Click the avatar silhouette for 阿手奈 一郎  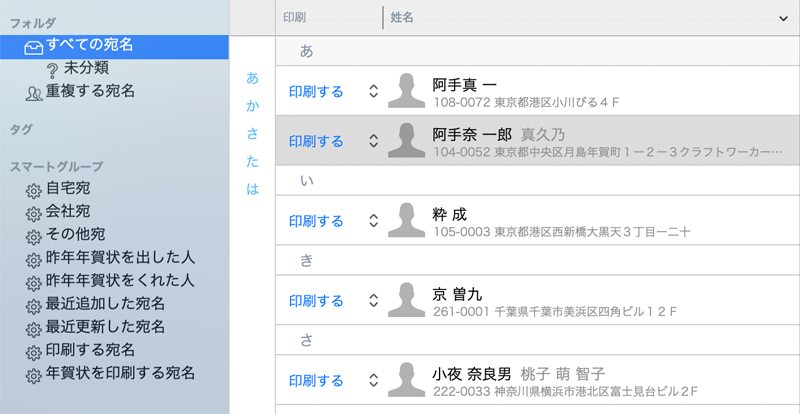click(x=406, y=140)
